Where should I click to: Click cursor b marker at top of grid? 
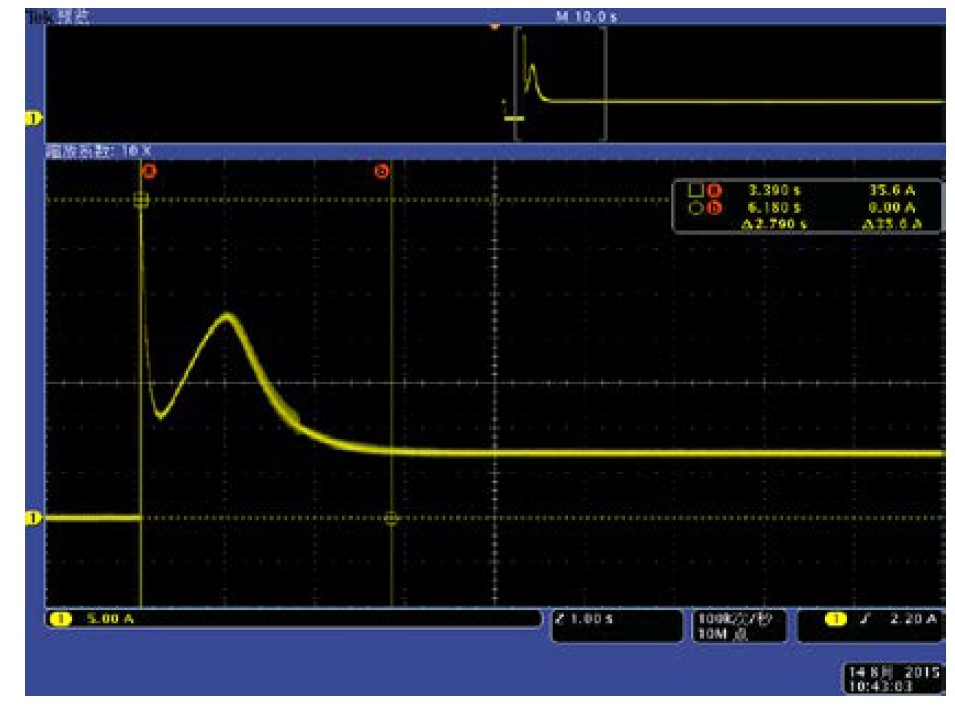381,171
